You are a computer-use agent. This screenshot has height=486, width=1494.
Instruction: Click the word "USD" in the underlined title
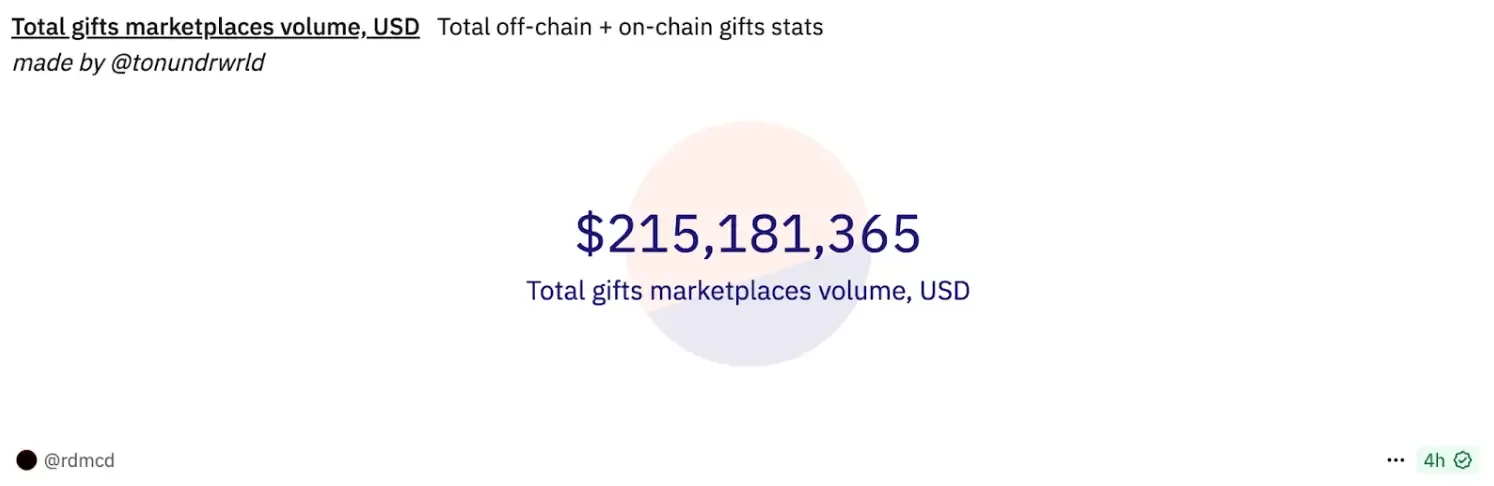point(395,27)
